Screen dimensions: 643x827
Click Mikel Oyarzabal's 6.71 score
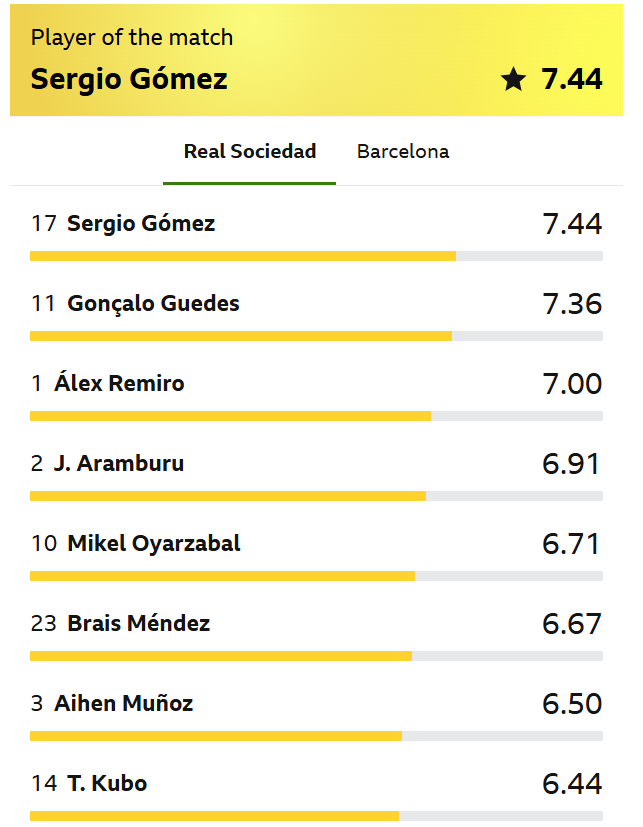pyautogui.click(x=572, y=543)
